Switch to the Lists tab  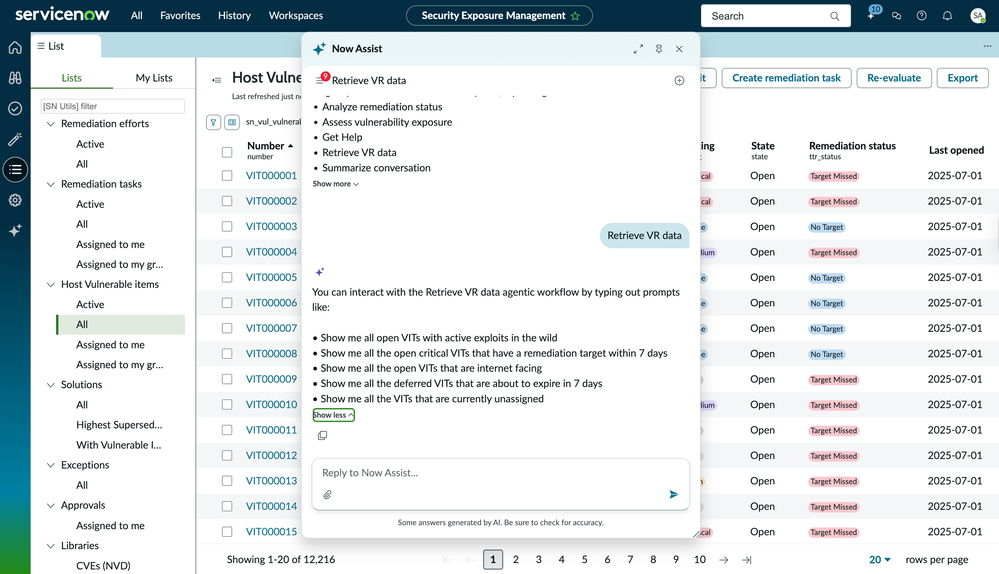click(x=71, y=78)
